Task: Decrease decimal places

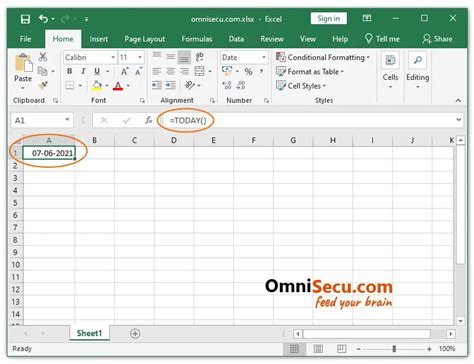Action: (241, 86)
